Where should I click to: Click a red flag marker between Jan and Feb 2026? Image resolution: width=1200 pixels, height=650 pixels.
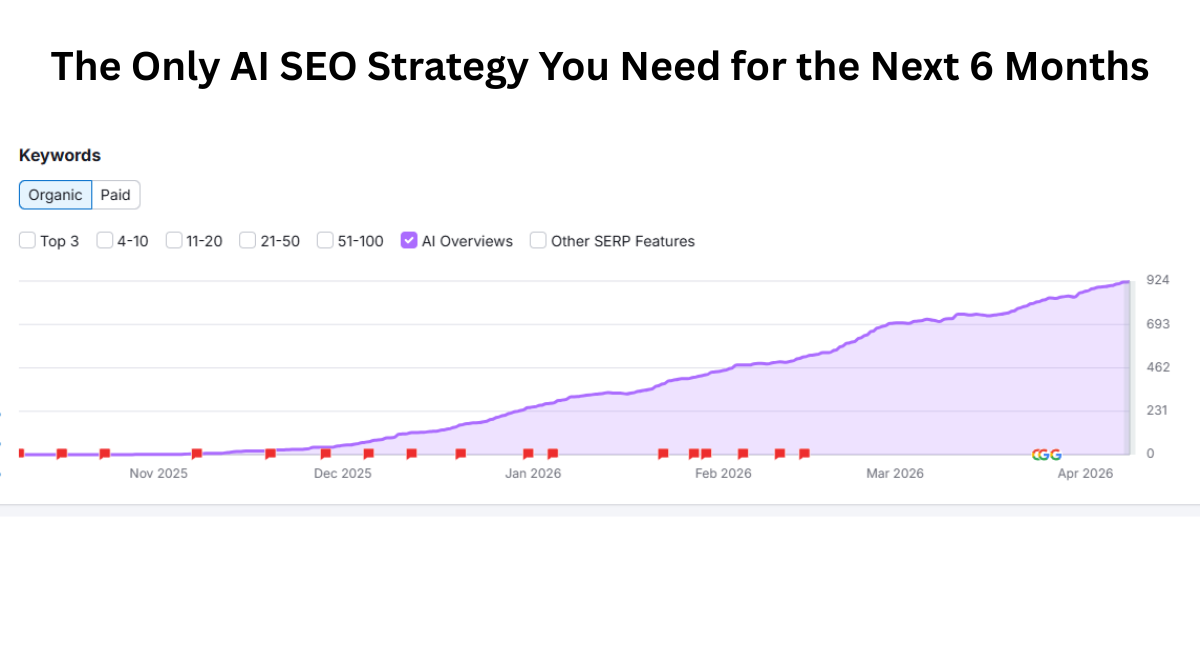(662, 453)
